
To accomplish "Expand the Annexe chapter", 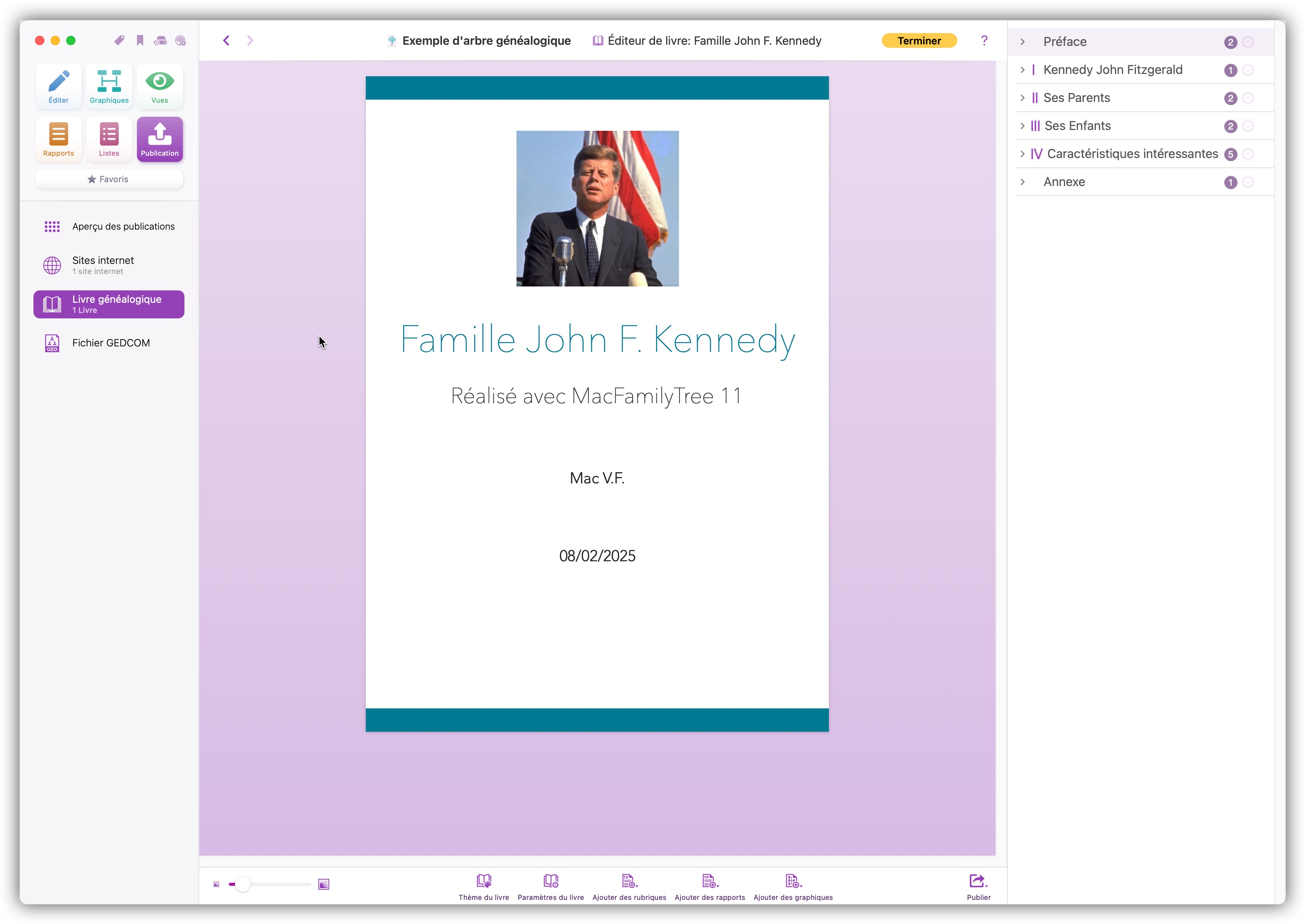I will 1023,181.
